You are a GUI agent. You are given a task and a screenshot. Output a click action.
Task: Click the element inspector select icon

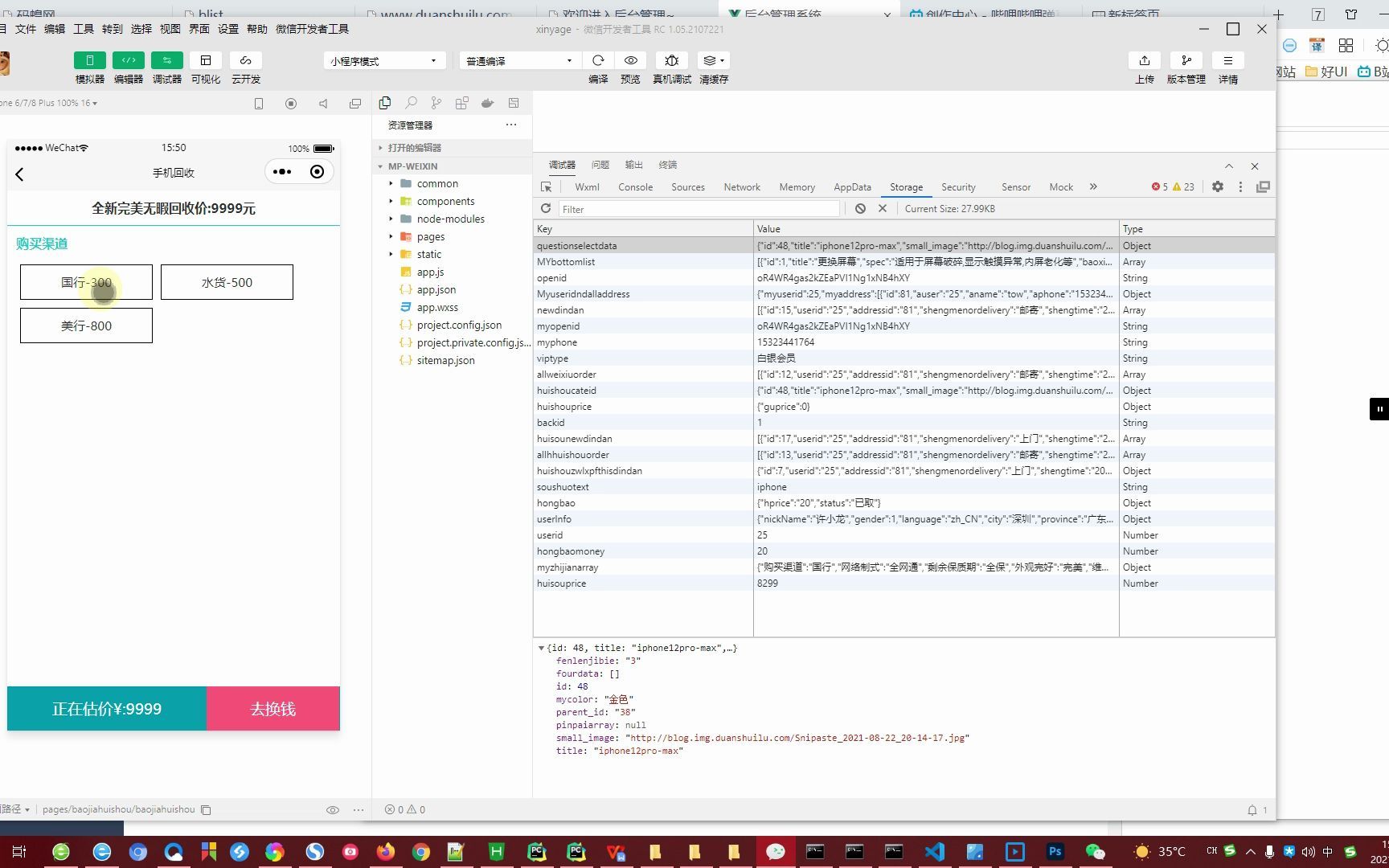tap(547, 186)
